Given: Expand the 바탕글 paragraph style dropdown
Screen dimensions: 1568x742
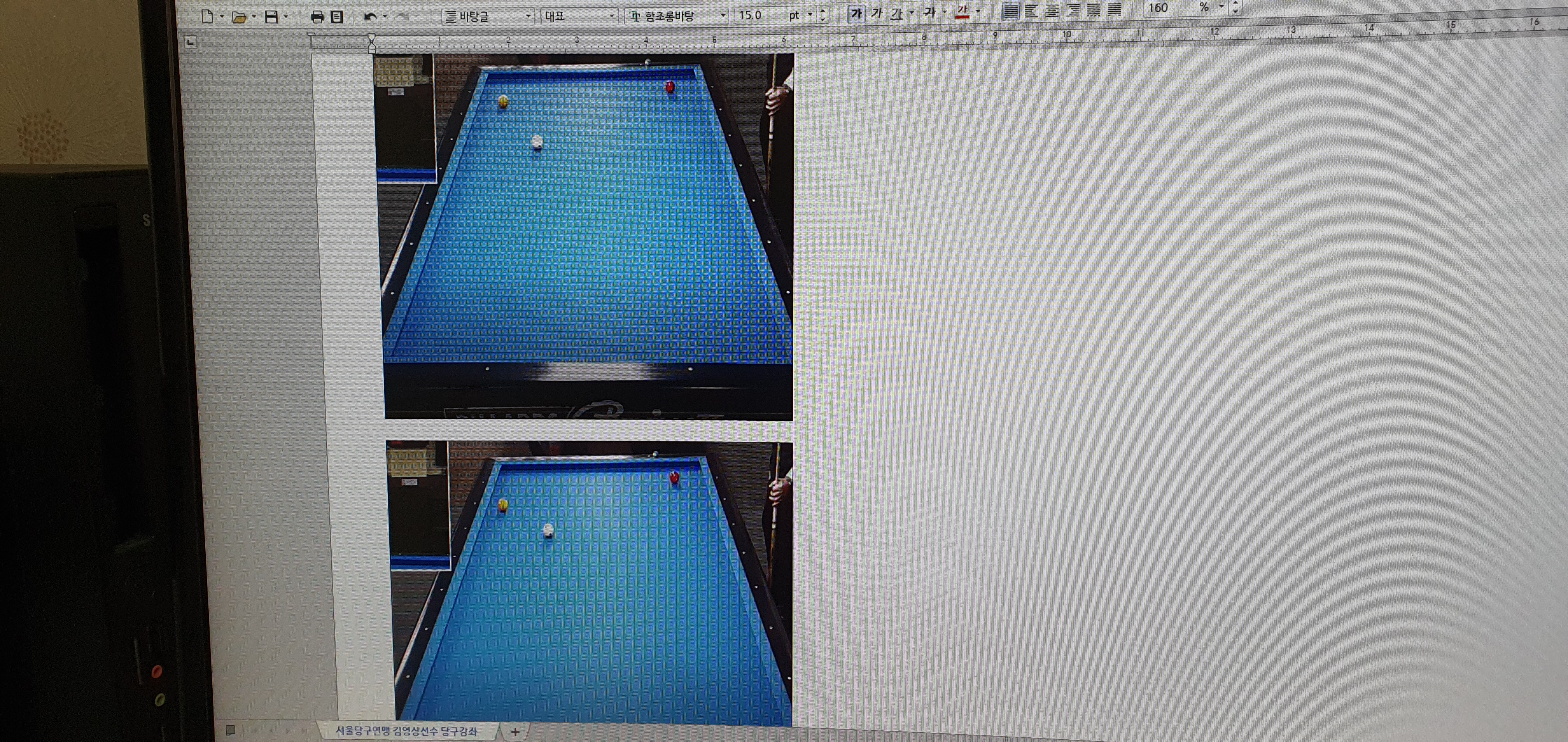Looking at the screenshot, I should [528, 16].
